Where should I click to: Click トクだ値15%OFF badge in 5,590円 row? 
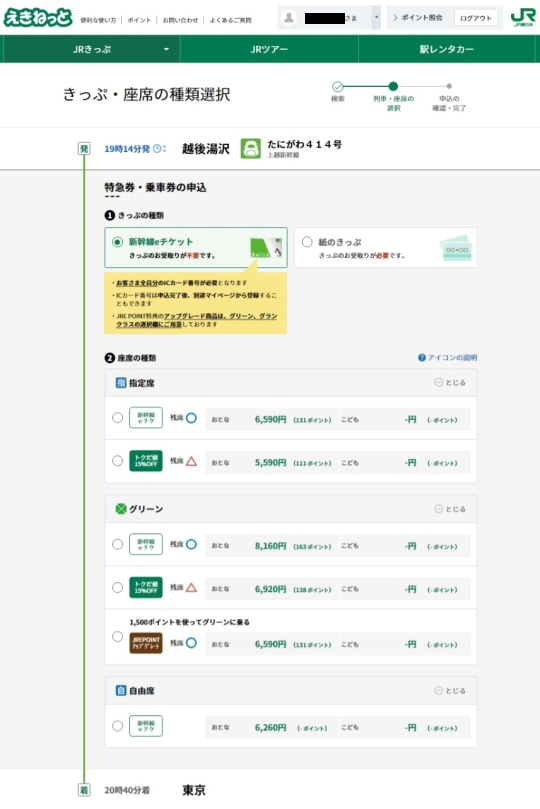point(146,461)
